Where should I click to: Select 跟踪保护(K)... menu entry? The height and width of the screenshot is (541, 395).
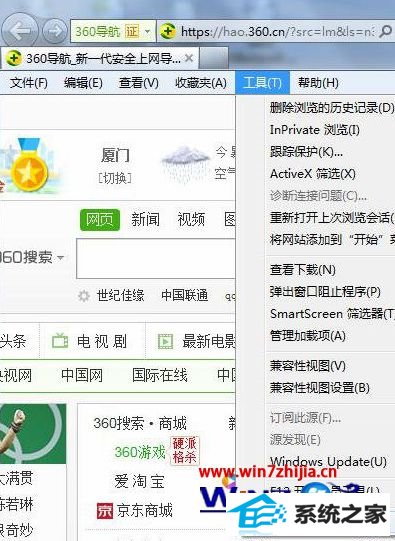306,151
